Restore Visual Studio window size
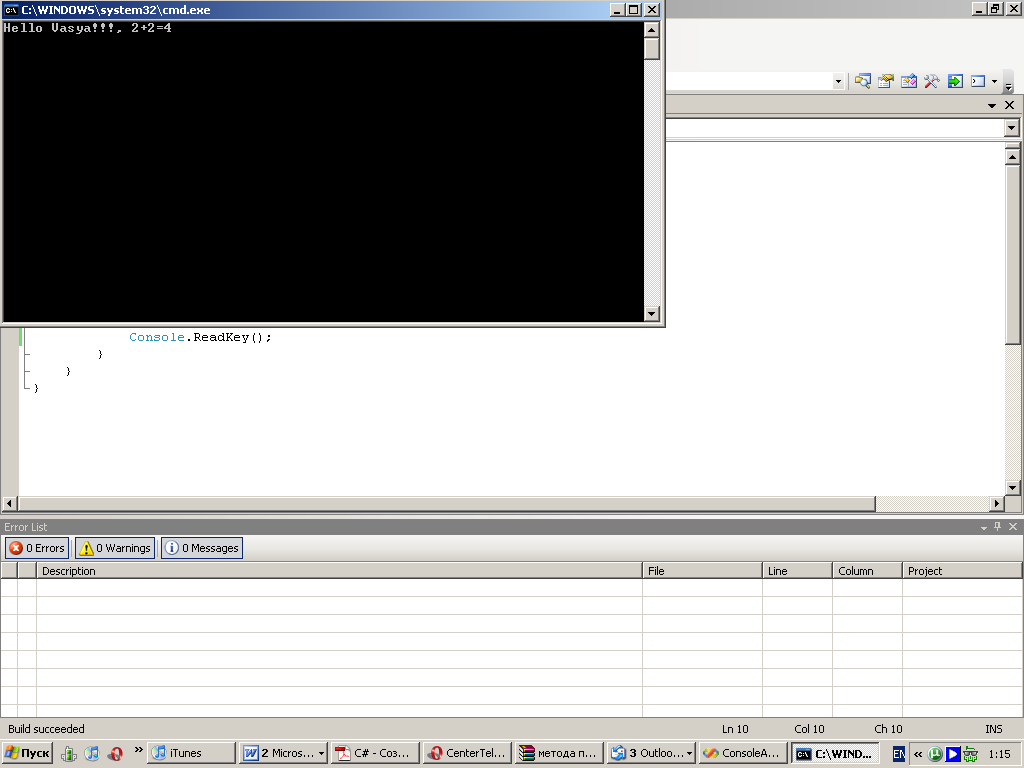Image resolution: width=1024 pixels, height=768 pixels. 994,9
